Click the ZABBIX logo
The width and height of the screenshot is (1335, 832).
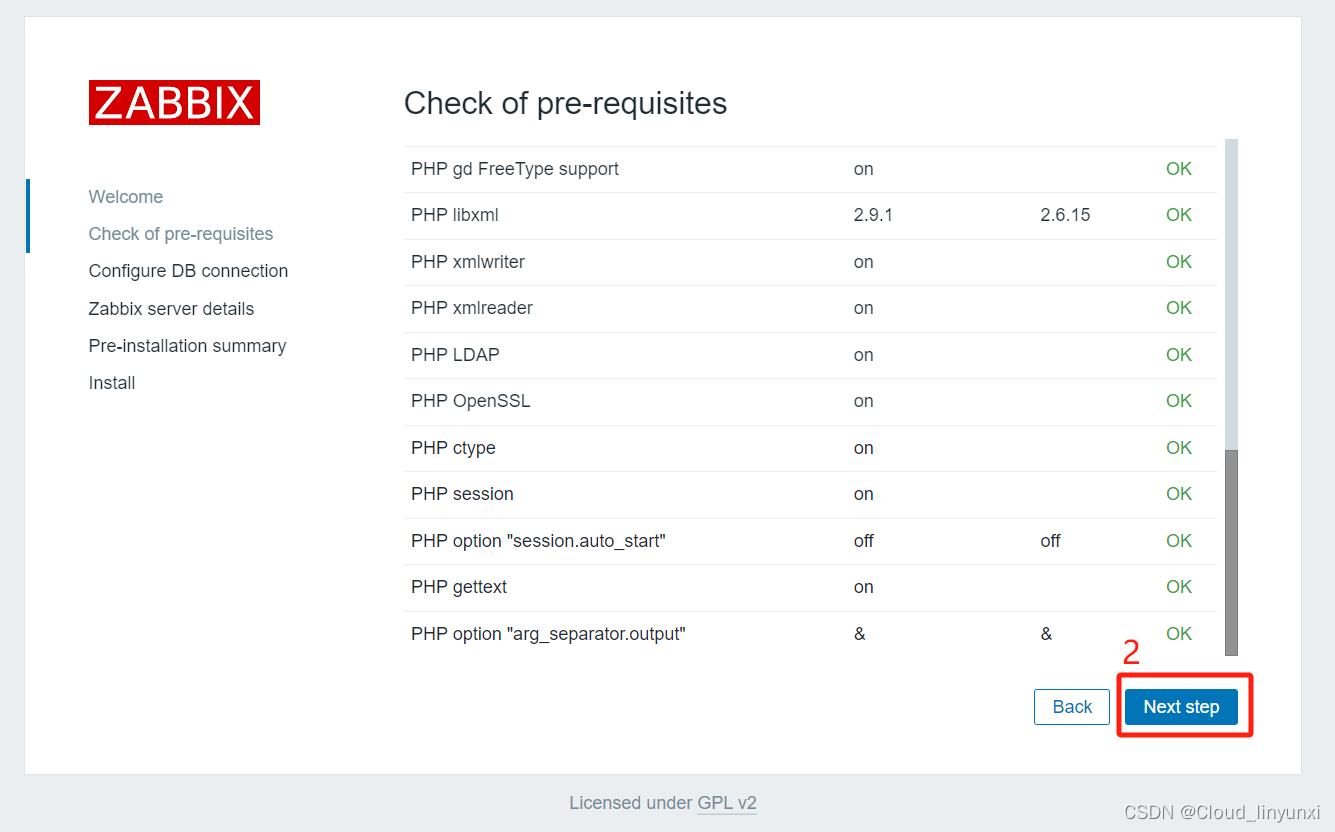174,103
